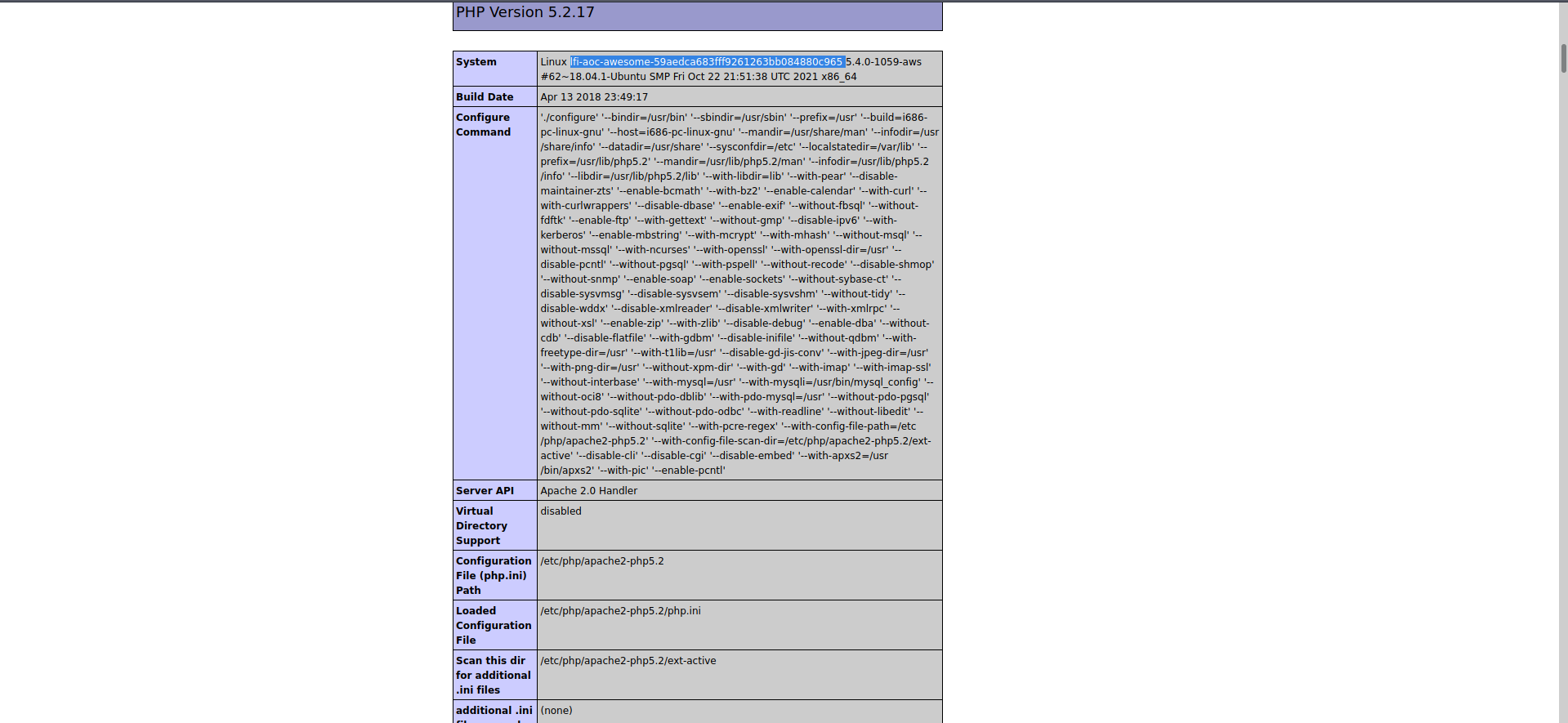
Task: Click the kernel version 5.4.0-1059-aws text
Action: (883, 62)
